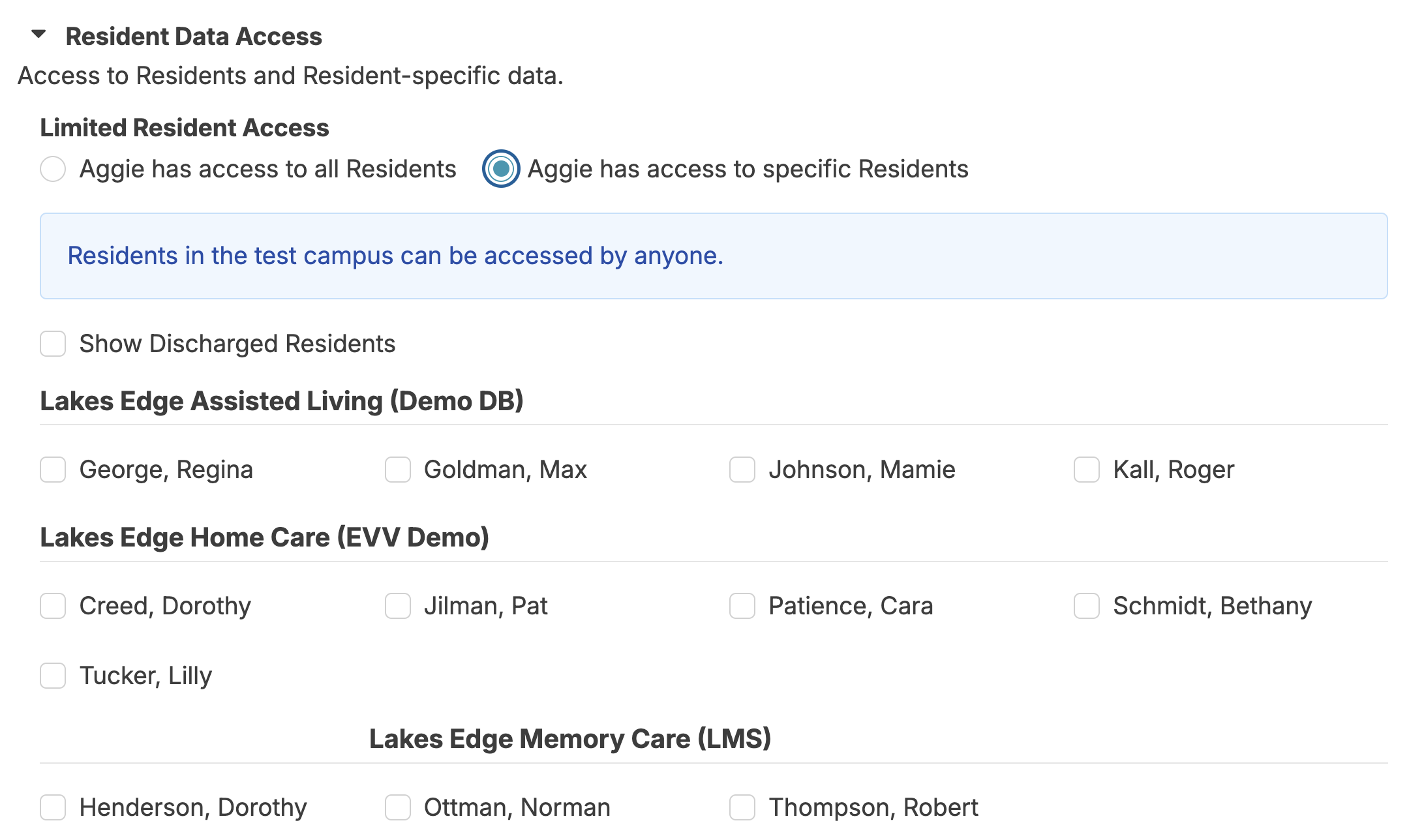The image size is (1409, 840).
Task: Select 'Aggie has access to all Residents'
Action: [53, 169]
